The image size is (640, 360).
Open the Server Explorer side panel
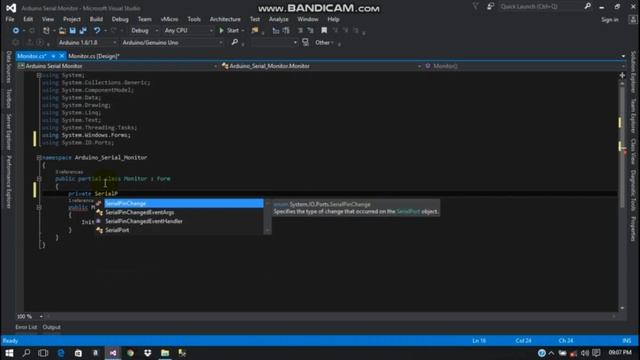click(8, 132)
